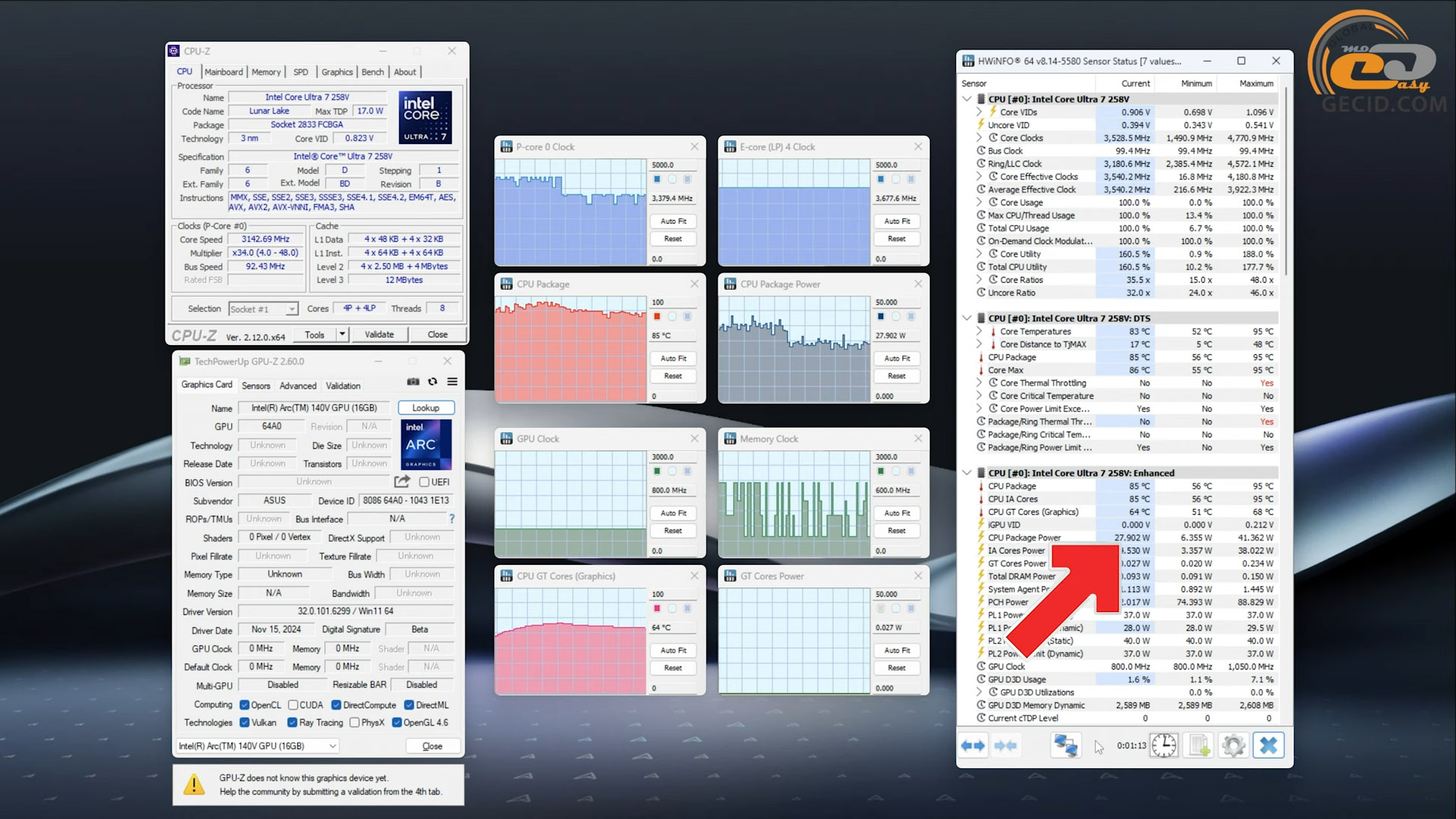Click the HWiNFO clock reset-timer icon

(x=1164, y=745)
